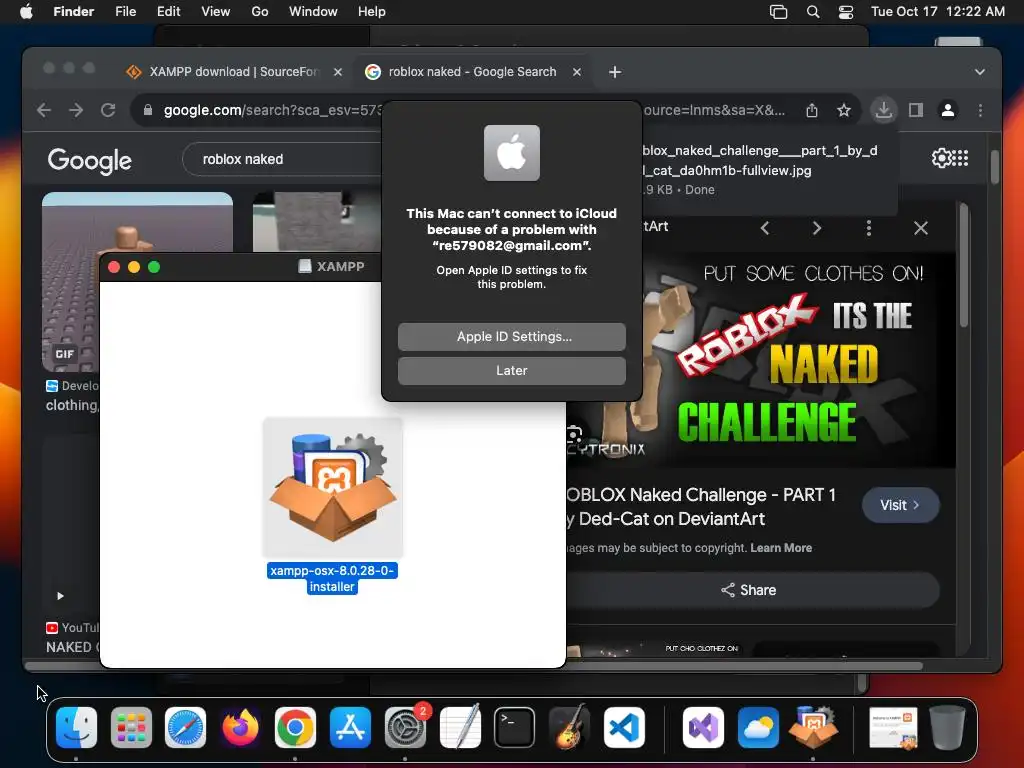The height and width of the screenshot is (768, 1024).
Task: Open Google quick settings gear
Action: pyautogui.click(x=941, y=158)
